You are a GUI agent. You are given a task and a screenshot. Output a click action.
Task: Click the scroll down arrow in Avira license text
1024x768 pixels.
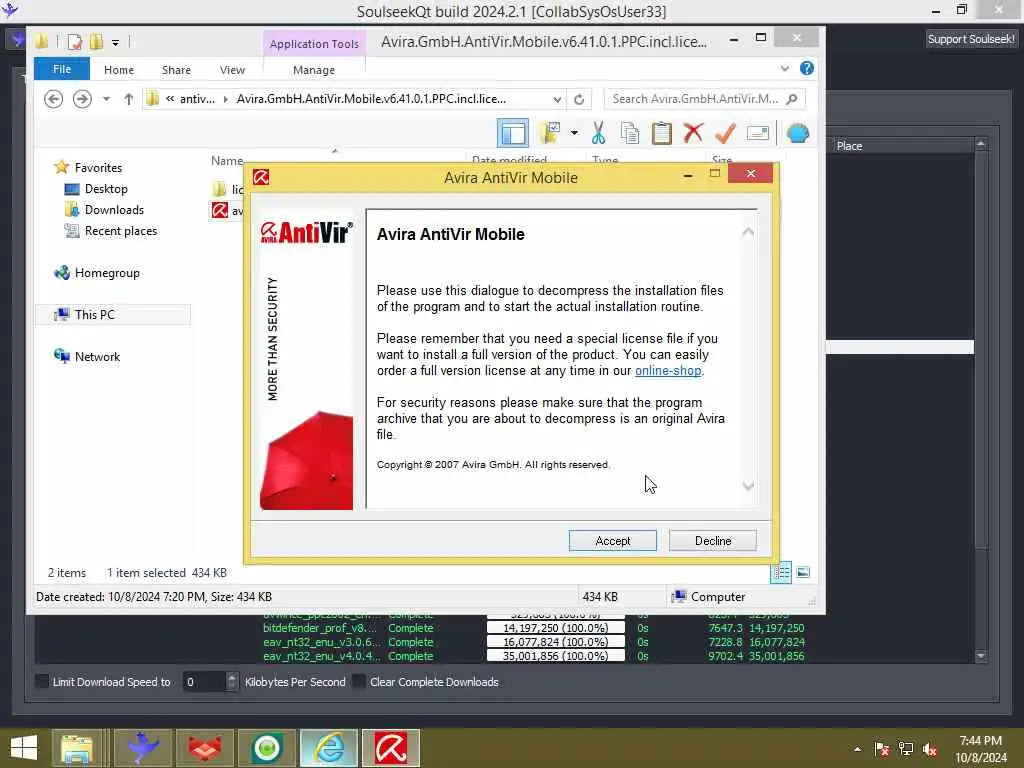click(x=748, y=486)
